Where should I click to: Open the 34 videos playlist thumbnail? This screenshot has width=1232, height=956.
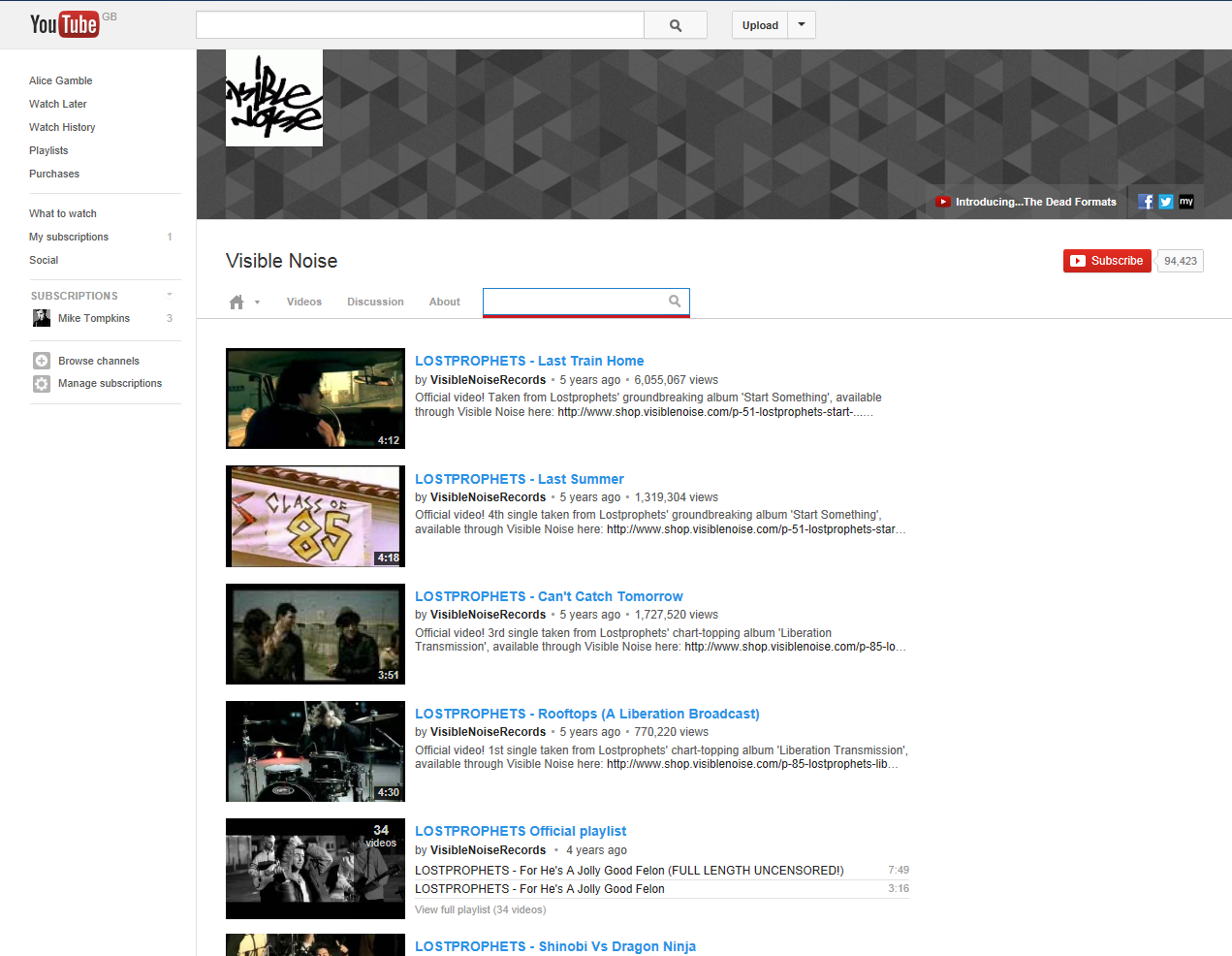pos(315,869)
